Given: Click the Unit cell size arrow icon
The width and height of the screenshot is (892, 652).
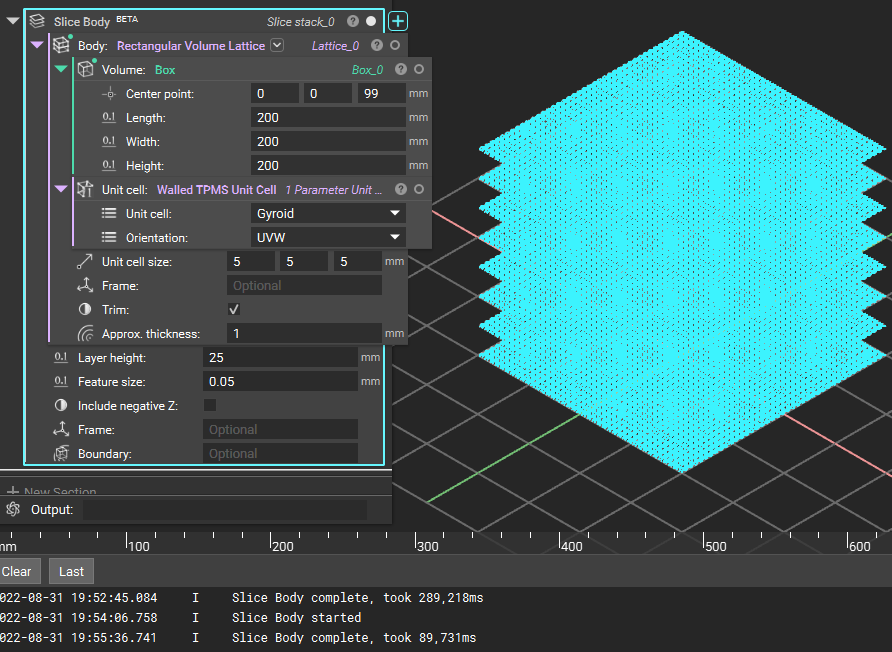Looking at the screenshot, I should [x=83, y=262].
